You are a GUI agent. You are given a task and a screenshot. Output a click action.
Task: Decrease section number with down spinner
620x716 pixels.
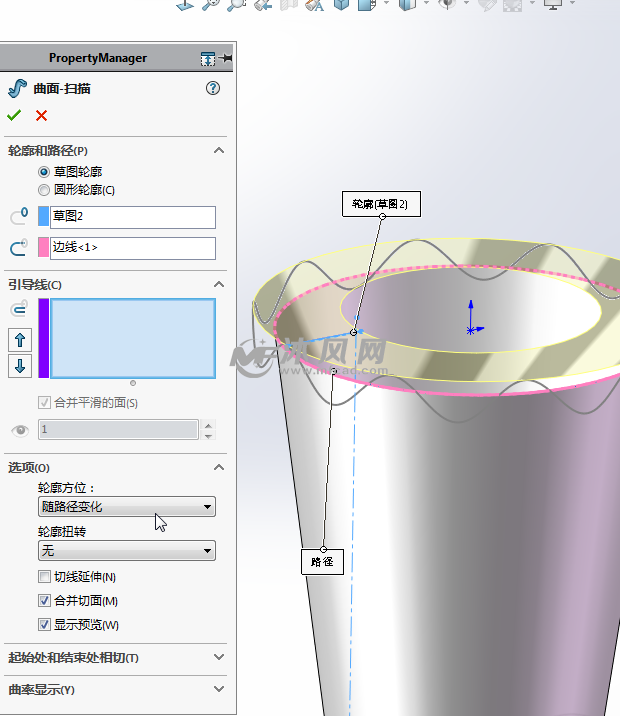point(209,436)
